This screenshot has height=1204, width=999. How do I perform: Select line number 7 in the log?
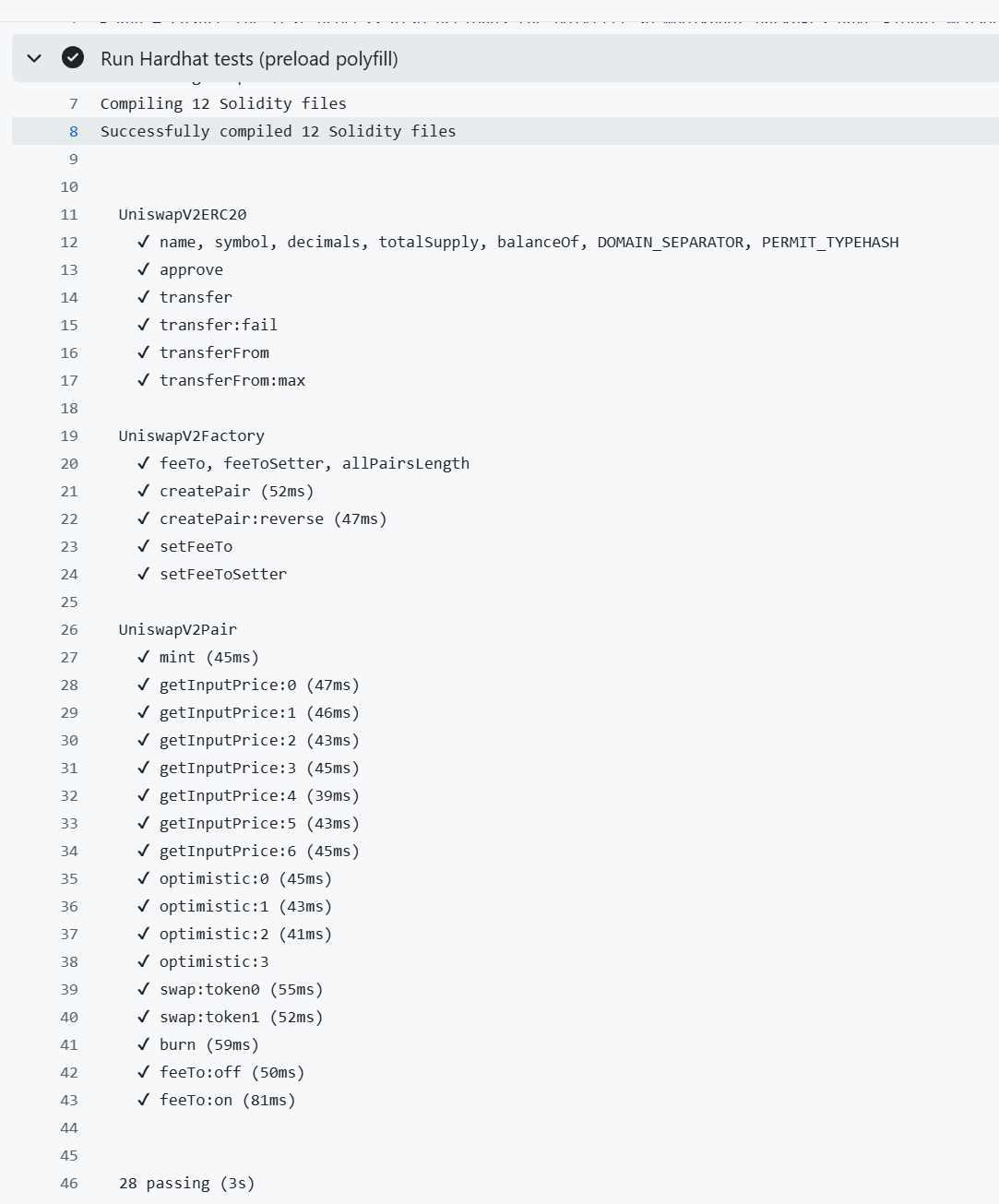(x=74, y=103)
